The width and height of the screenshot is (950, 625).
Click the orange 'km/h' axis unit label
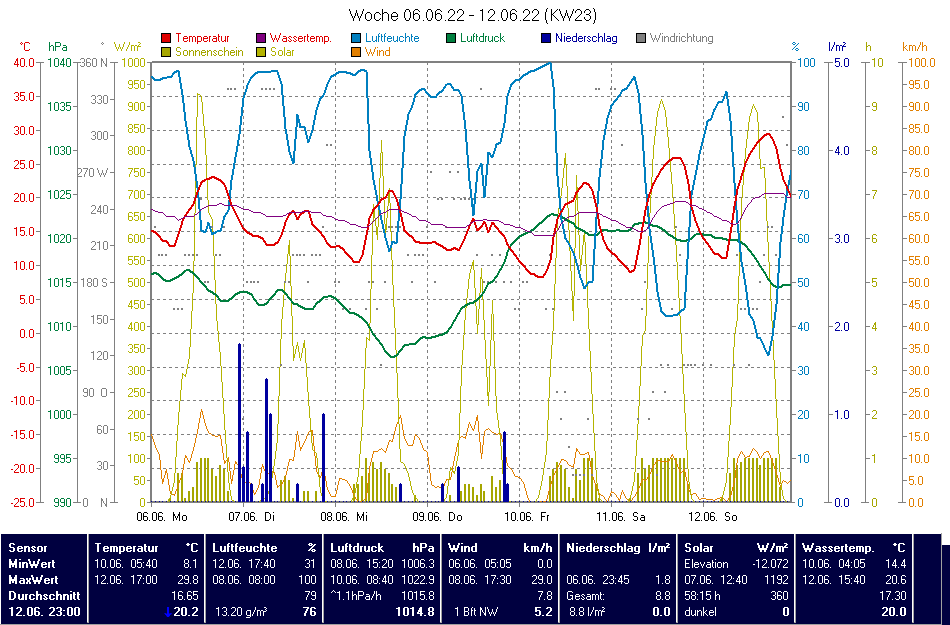point(915,47)
